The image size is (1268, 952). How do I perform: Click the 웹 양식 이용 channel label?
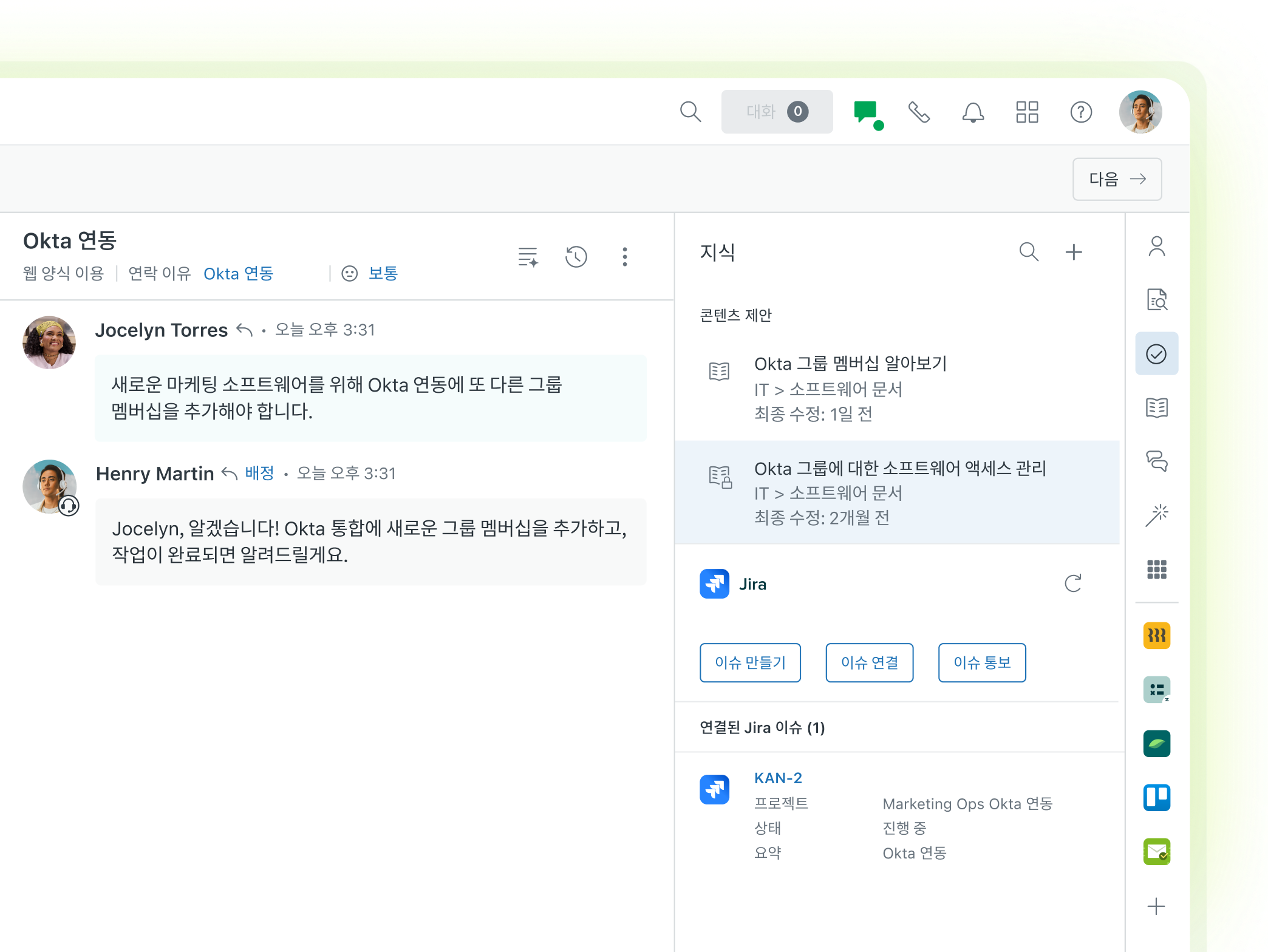point(63,274)
